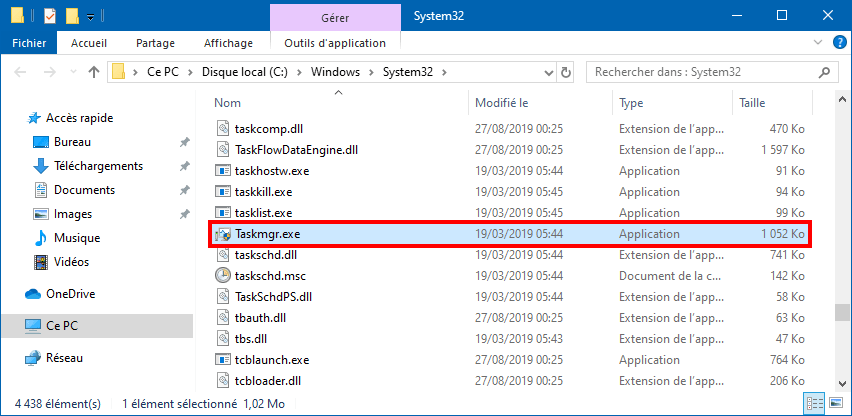The image size is (852, 416).
Task: Select the taskhostw.exe application icon
Action: coord(223,171)
